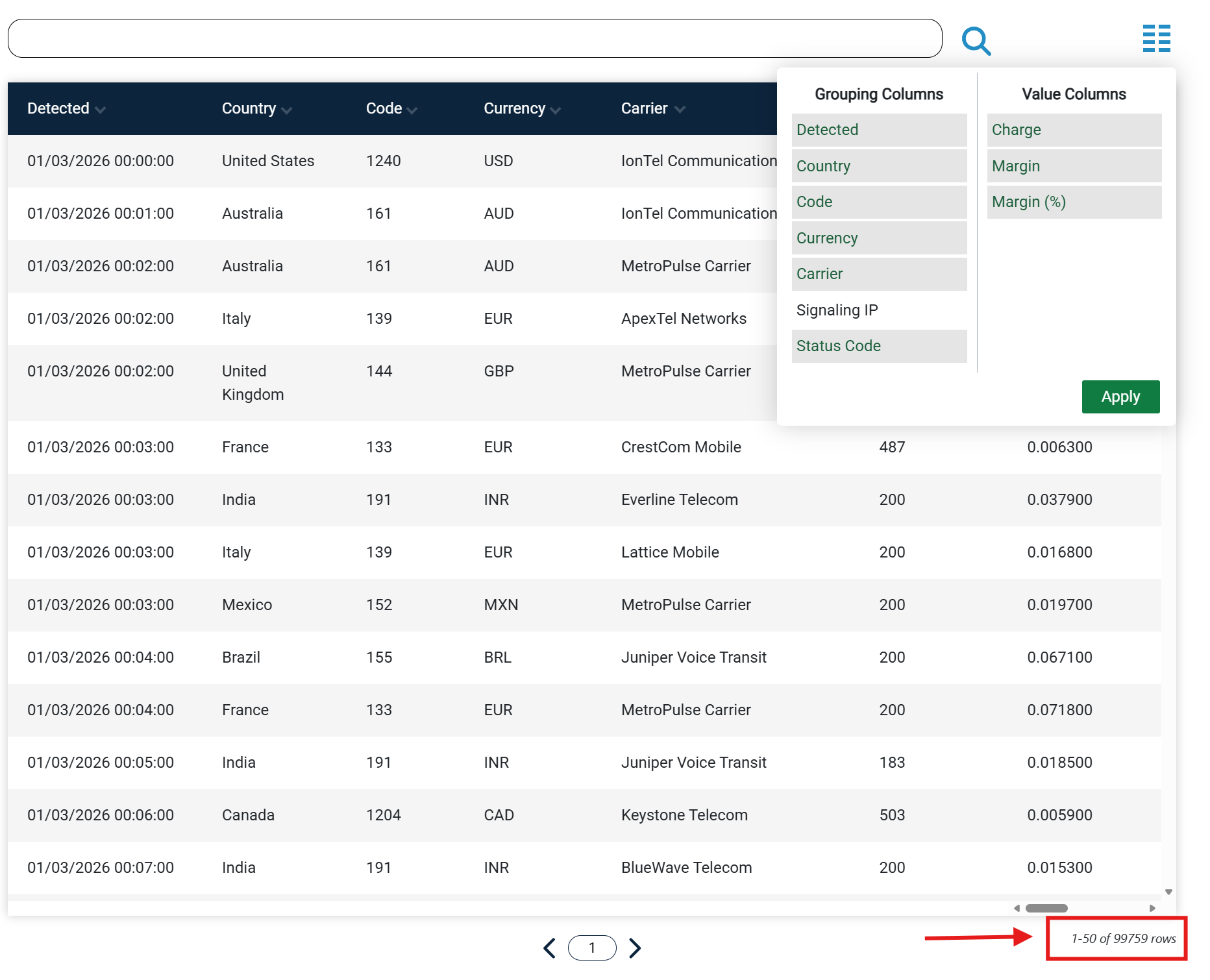This screenshot has height=980, width=1210.
Task: Click the MXN currency cell
Action: pos(500,605)
